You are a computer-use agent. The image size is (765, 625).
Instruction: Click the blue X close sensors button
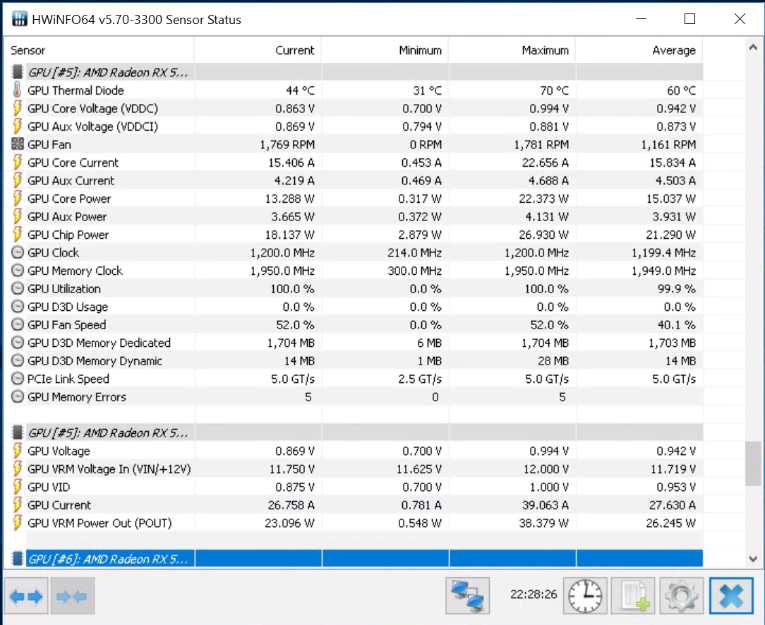pos(731,596)
